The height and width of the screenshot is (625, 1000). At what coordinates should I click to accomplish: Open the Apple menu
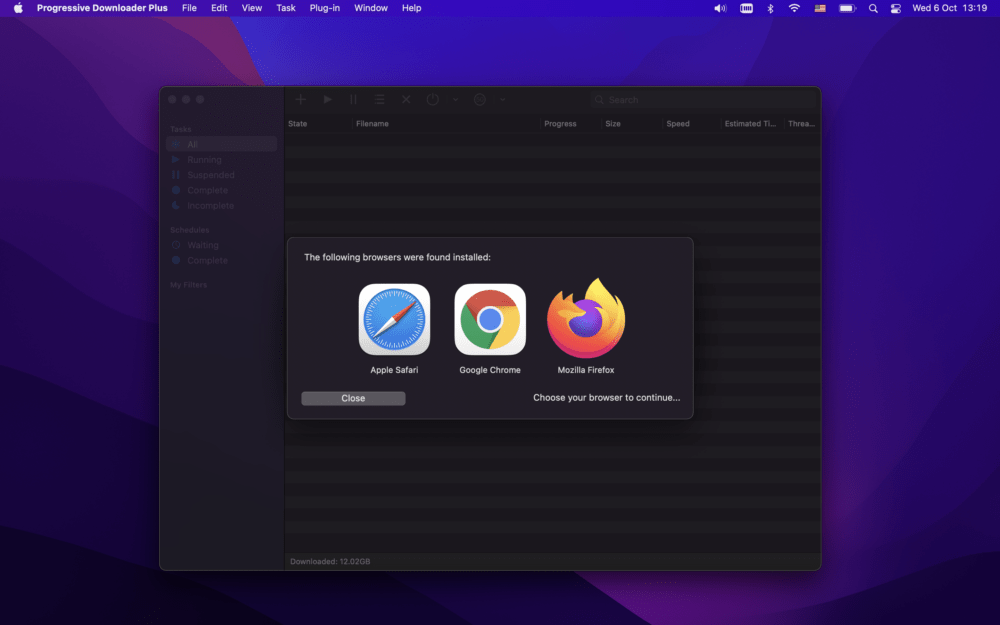18,8
